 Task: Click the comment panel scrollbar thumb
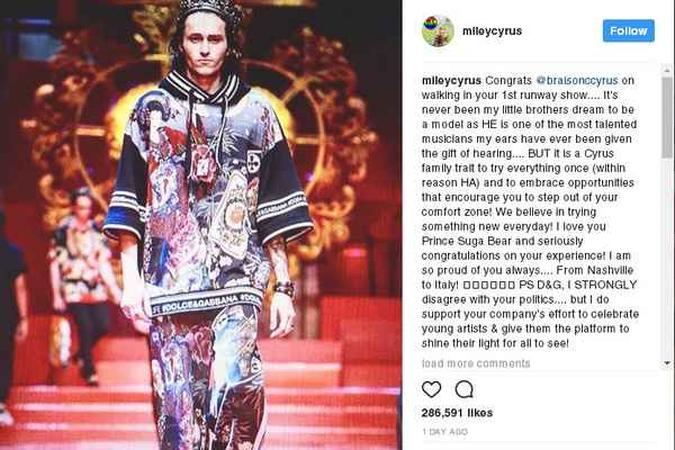coord(667,116)
